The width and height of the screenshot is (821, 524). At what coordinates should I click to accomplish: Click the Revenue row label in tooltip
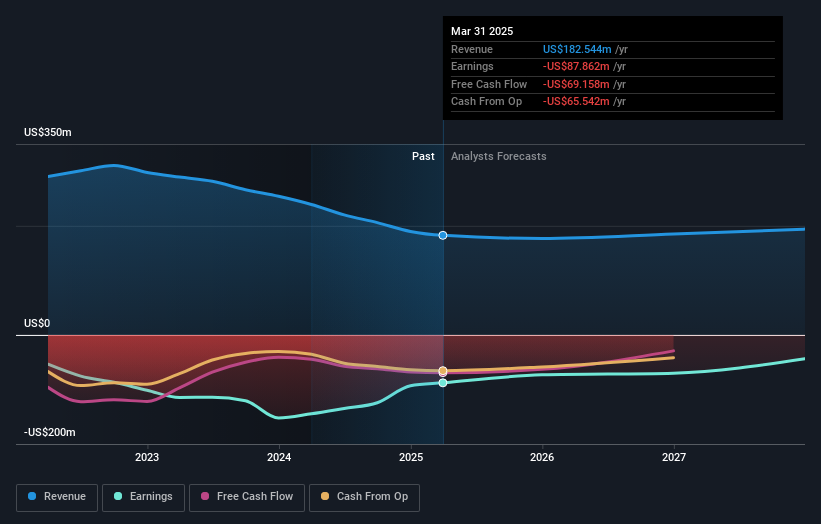[472, 49]
